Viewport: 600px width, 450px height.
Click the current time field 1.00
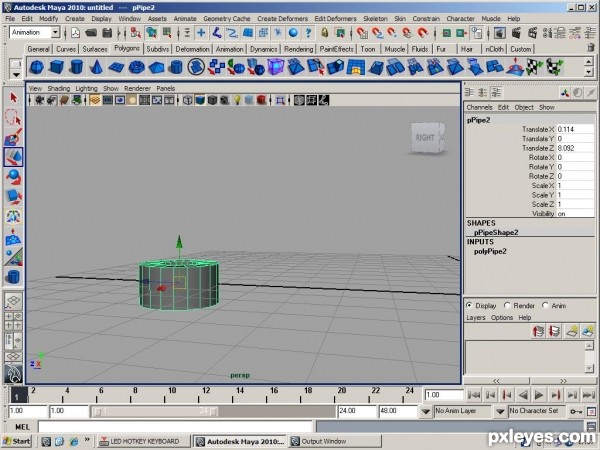click(443, 395)
